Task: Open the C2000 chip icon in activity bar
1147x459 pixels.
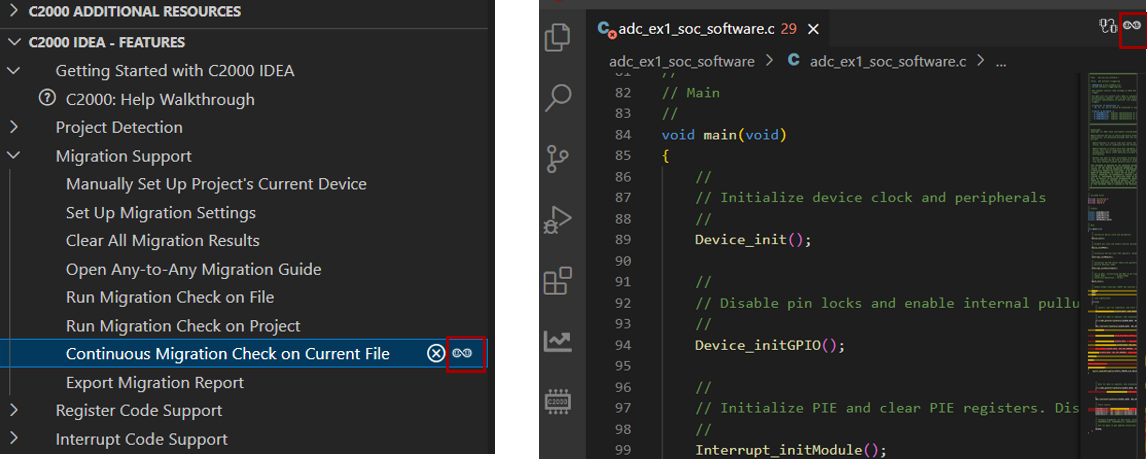Action: (x=558, y=402)
